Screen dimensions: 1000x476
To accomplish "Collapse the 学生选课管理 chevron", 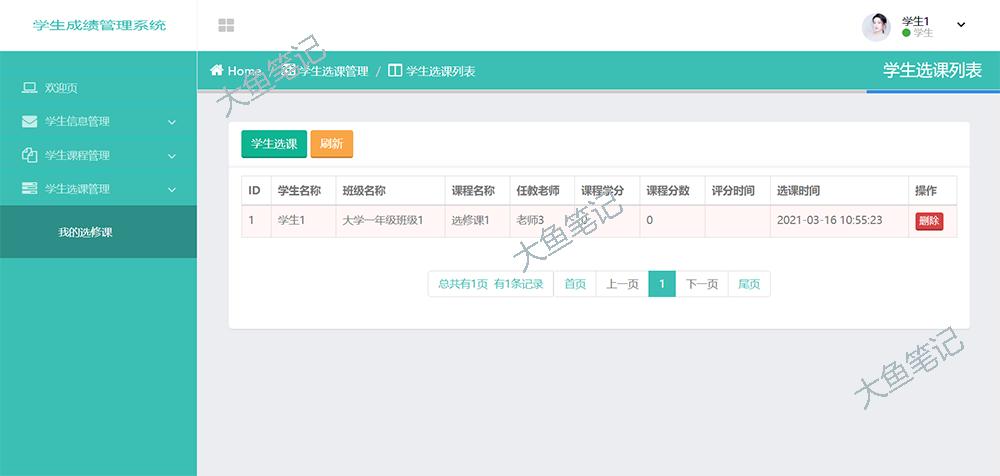I will [x=172, y=190].
